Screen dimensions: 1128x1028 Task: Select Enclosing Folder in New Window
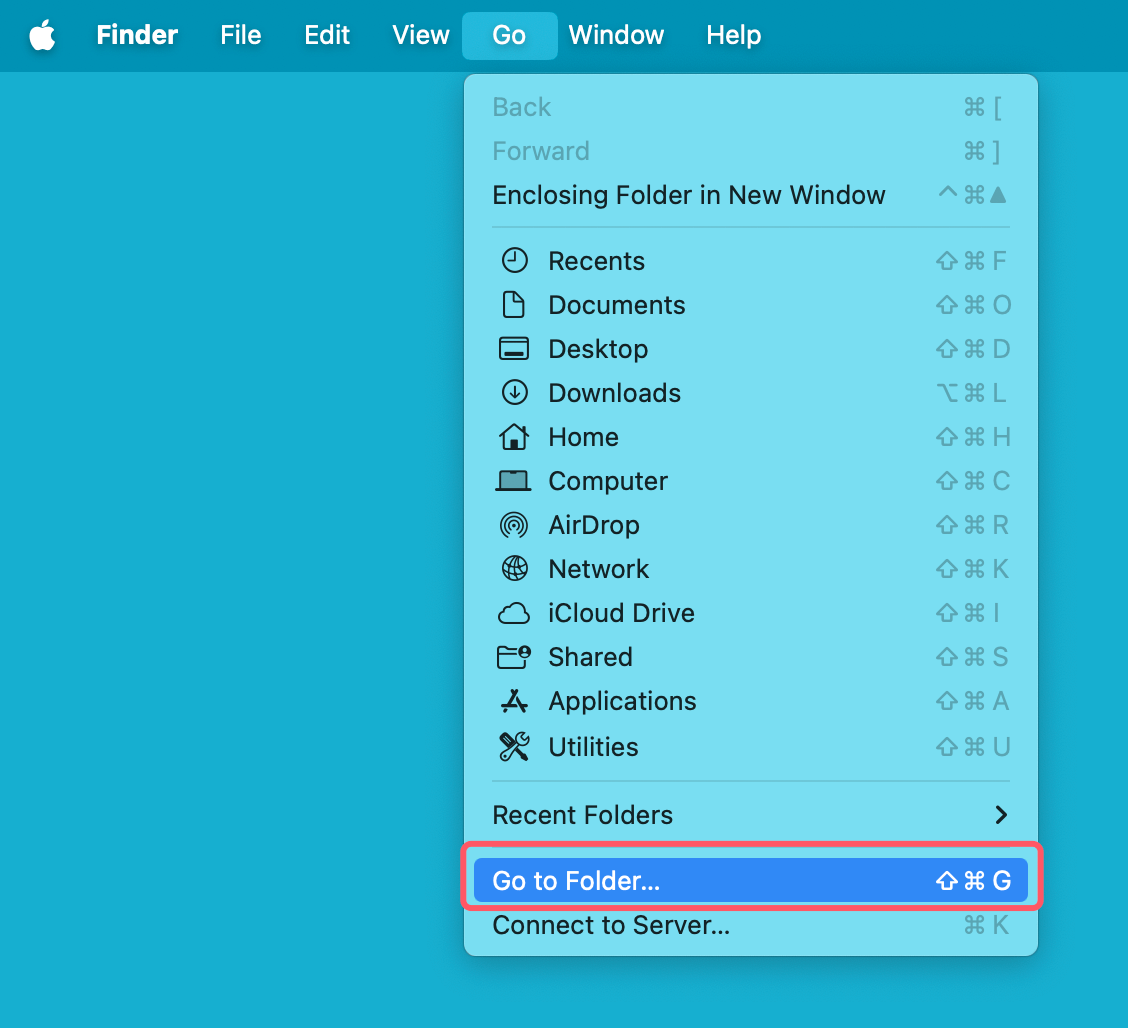tap(689, 195)
